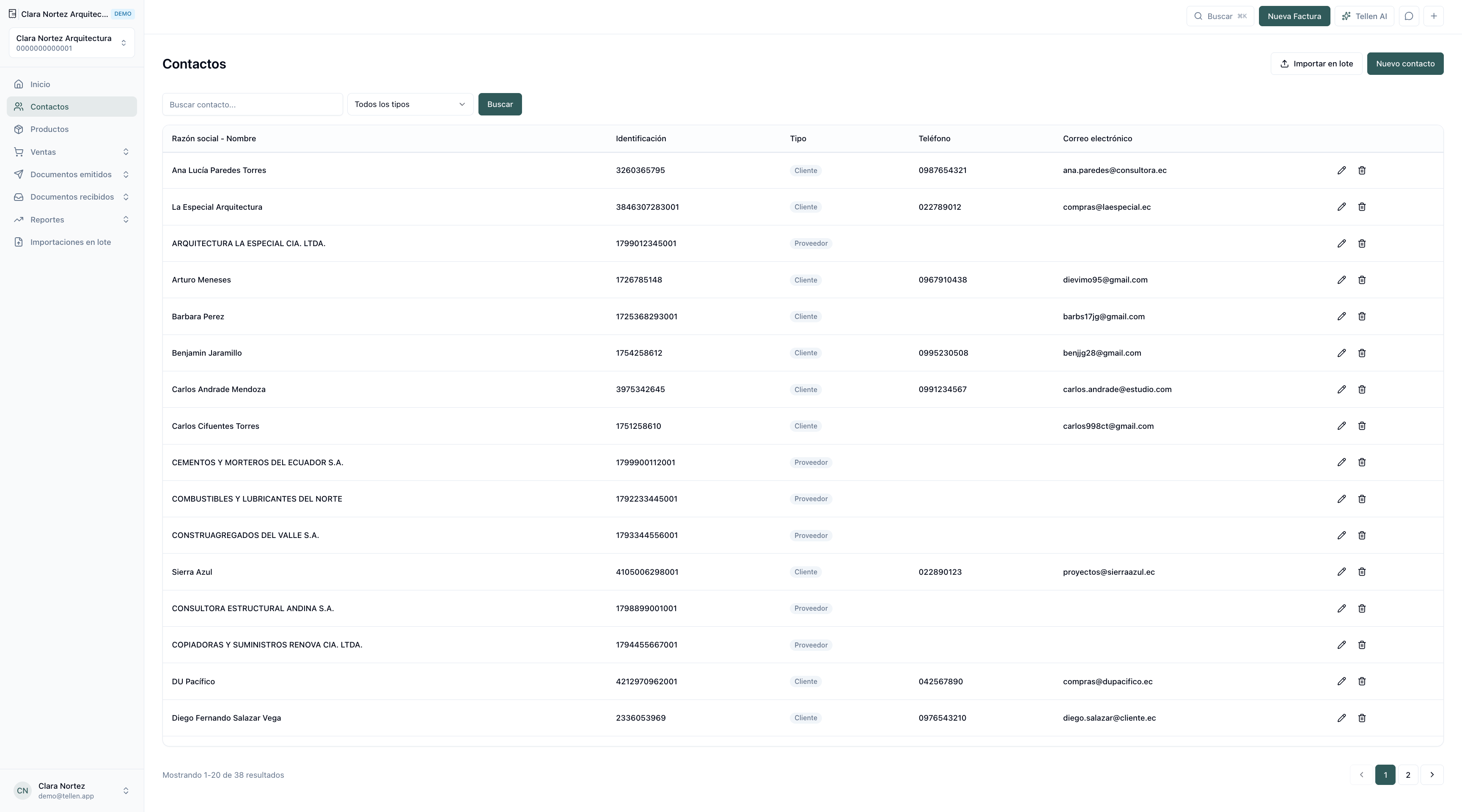Go to page 2 of results
Image resolution: width=1462 pixels, height=812 pixels.
point(1407,774)
